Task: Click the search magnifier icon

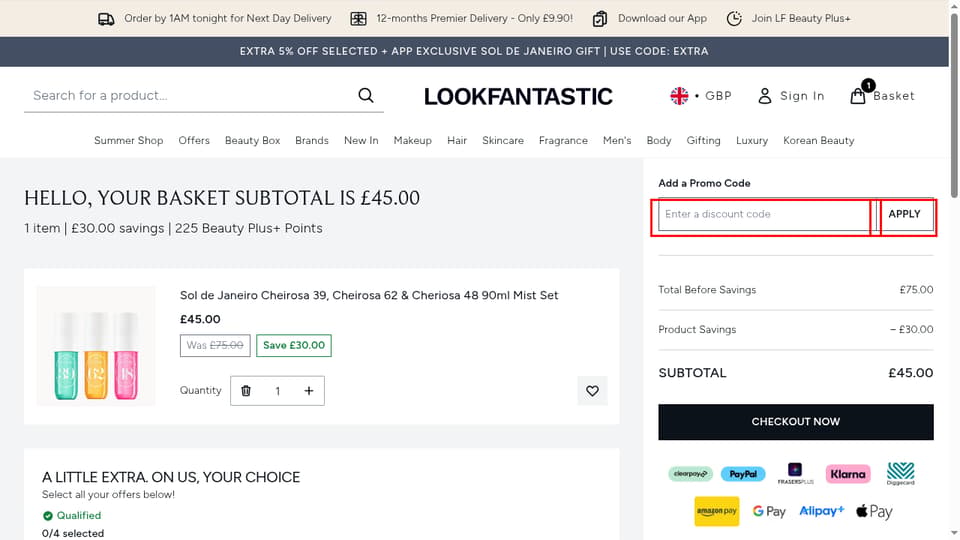Action: (x=366, y=96)
